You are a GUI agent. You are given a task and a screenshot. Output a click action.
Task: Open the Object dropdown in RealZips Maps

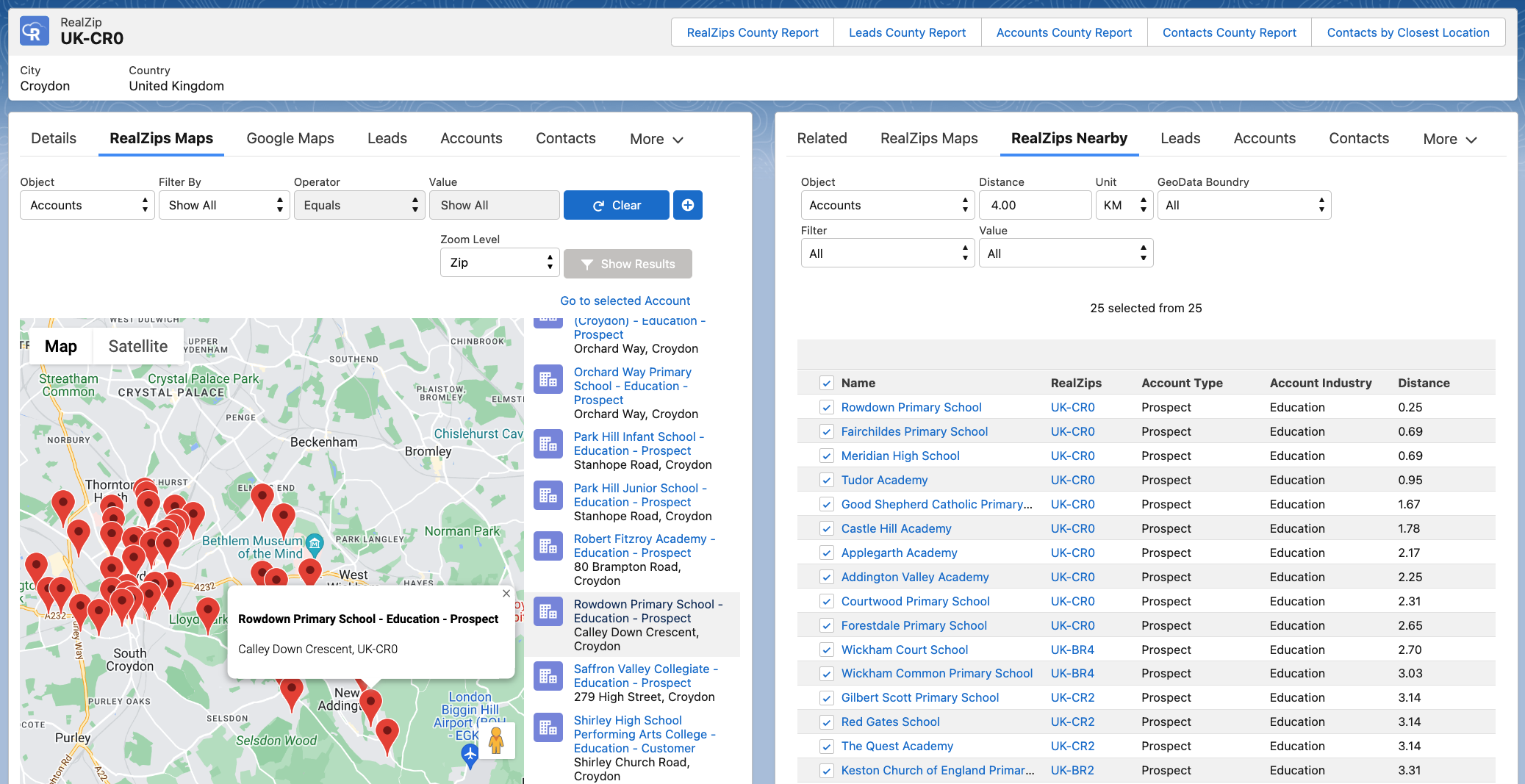coord(87,205)
